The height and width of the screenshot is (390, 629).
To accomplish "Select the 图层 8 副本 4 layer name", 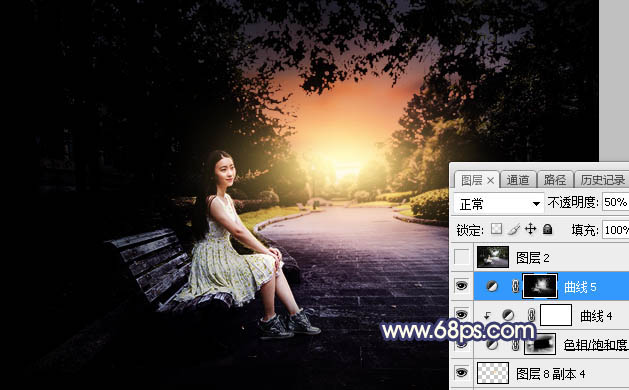I will pyautogui.click(x=550, y=374).
